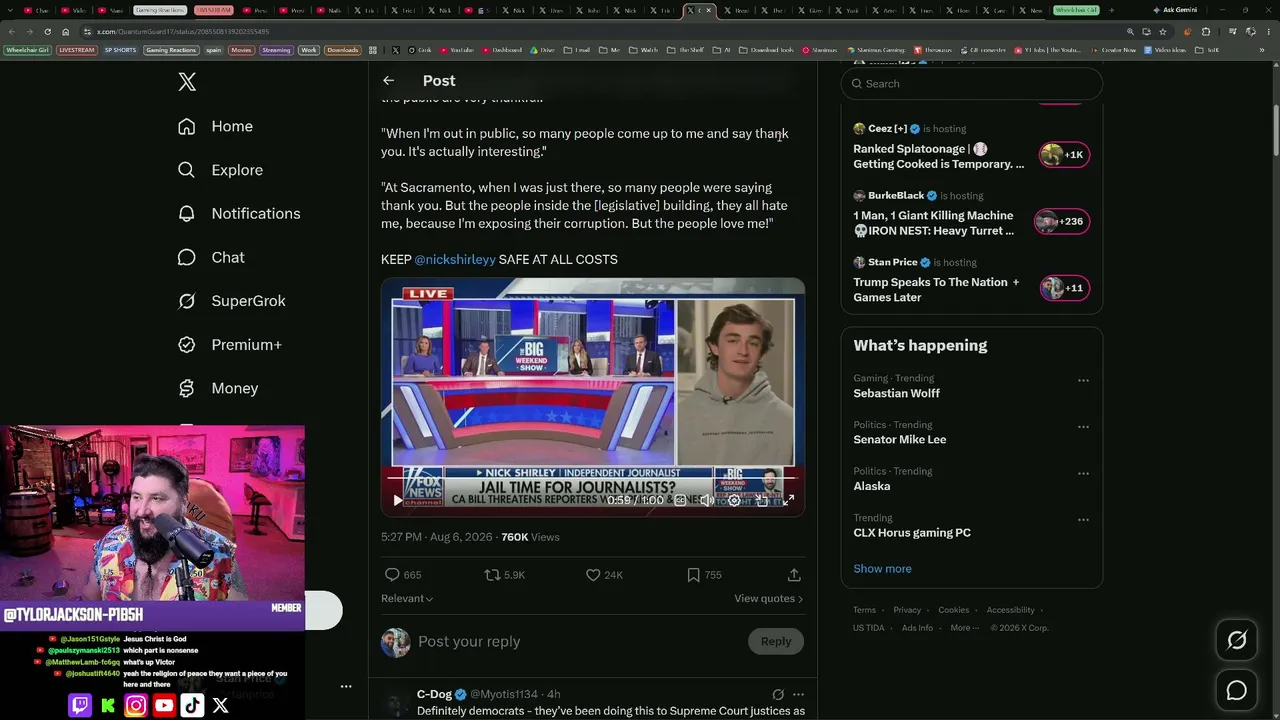Viewport: 1280px width, 720px height.
Task: Open picture-in-picture for the video
Action: (x=761, y=500)
